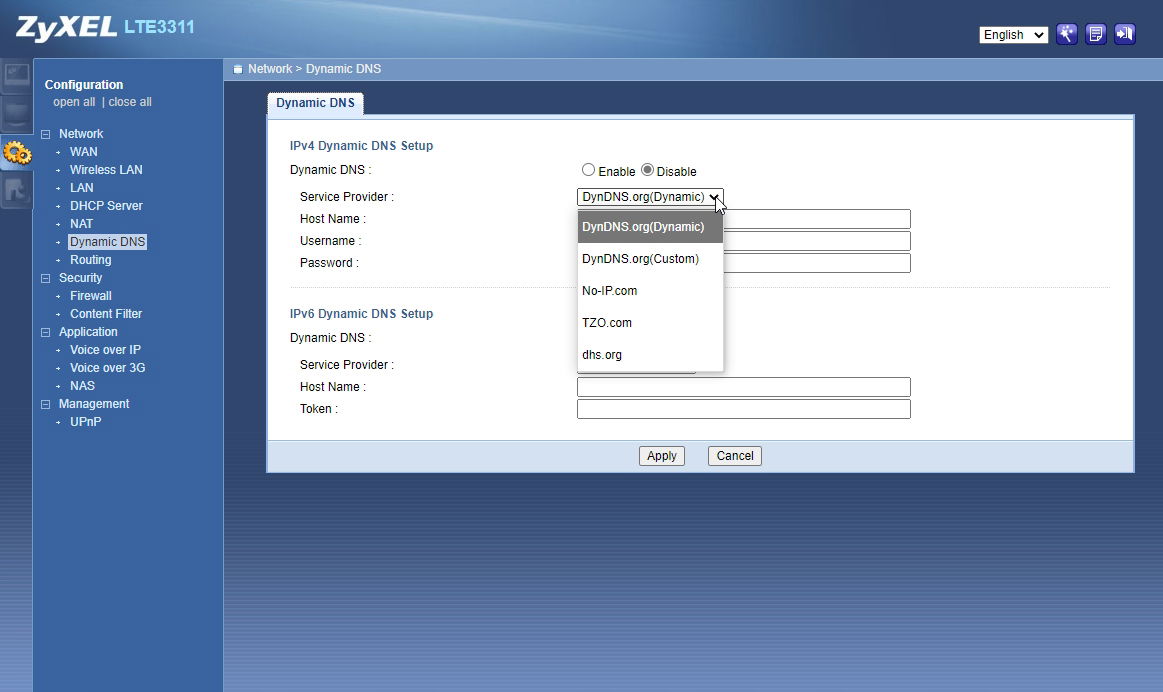Open the Configuration gears sidebar icon
The image size is (1163, 692).
tap(16, 152)
